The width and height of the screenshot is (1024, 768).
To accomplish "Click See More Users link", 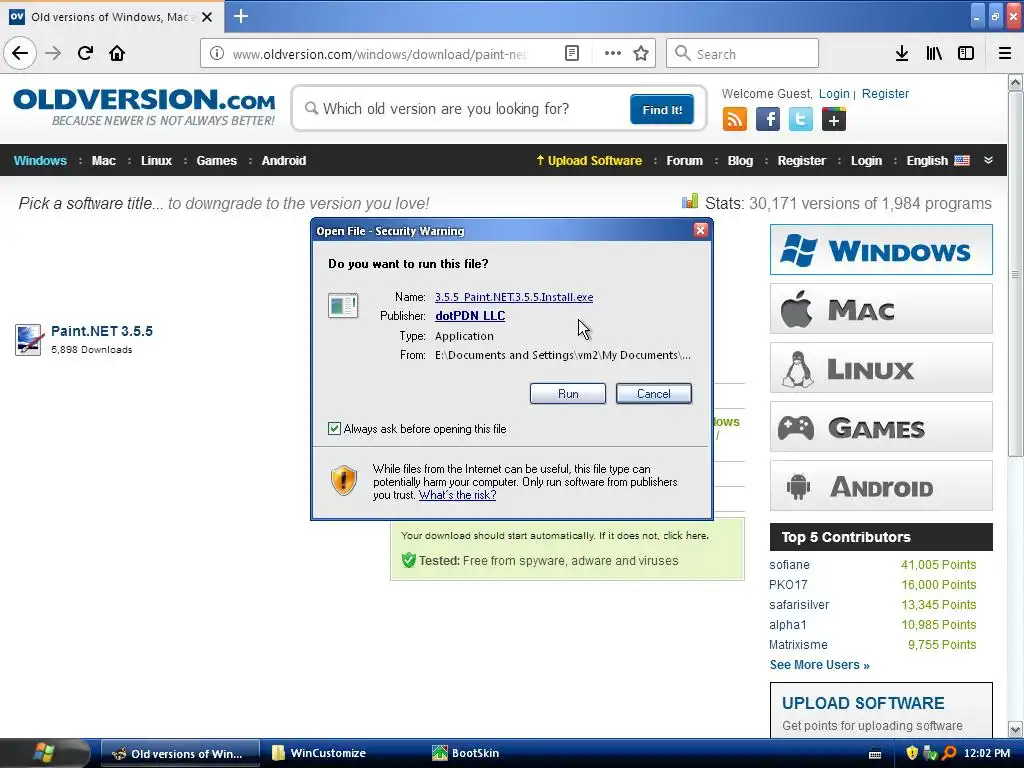I will tap(820, 665).
